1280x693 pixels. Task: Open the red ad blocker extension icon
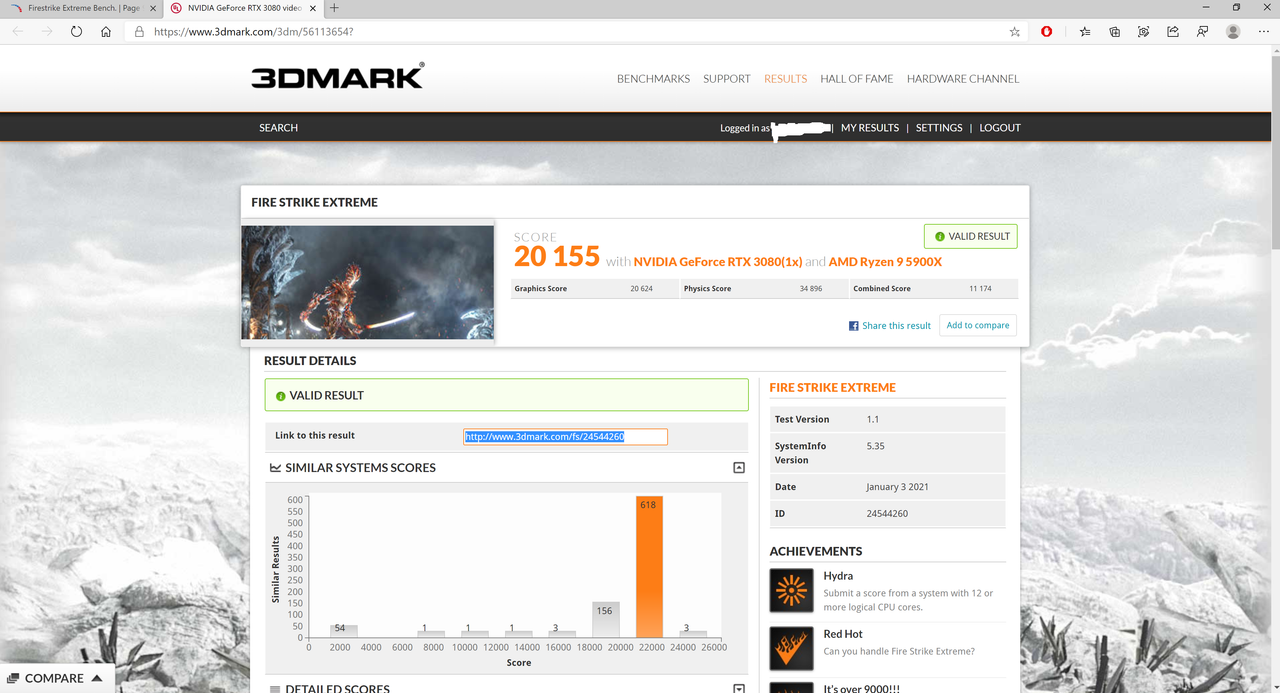[x=1046, y=32]
